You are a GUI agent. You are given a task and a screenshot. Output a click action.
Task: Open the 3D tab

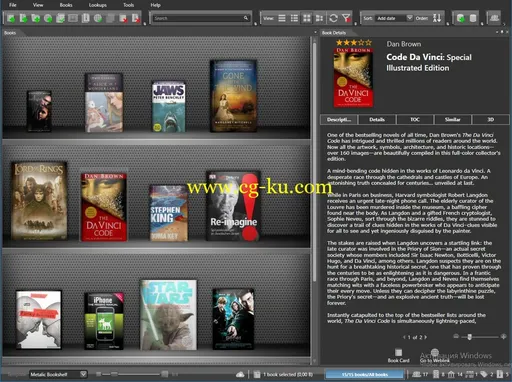click(x=491, y=119)
